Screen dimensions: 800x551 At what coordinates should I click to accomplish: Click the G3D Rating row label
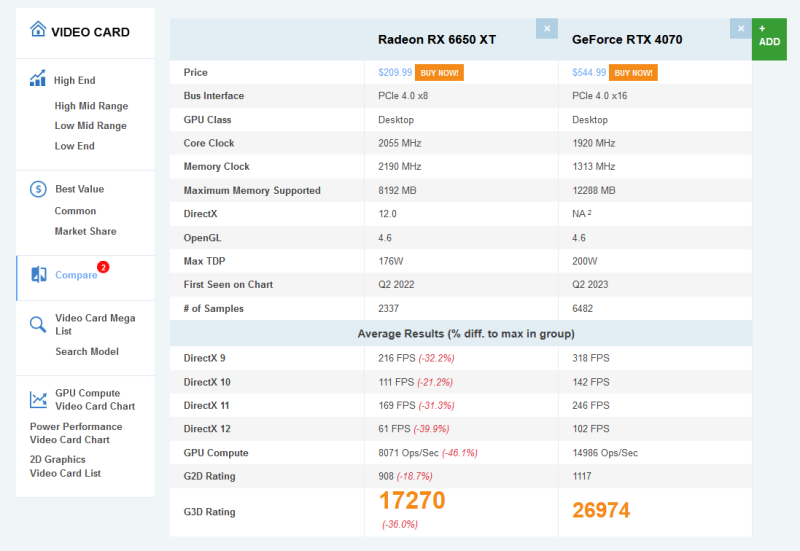[x=209, y=512]
